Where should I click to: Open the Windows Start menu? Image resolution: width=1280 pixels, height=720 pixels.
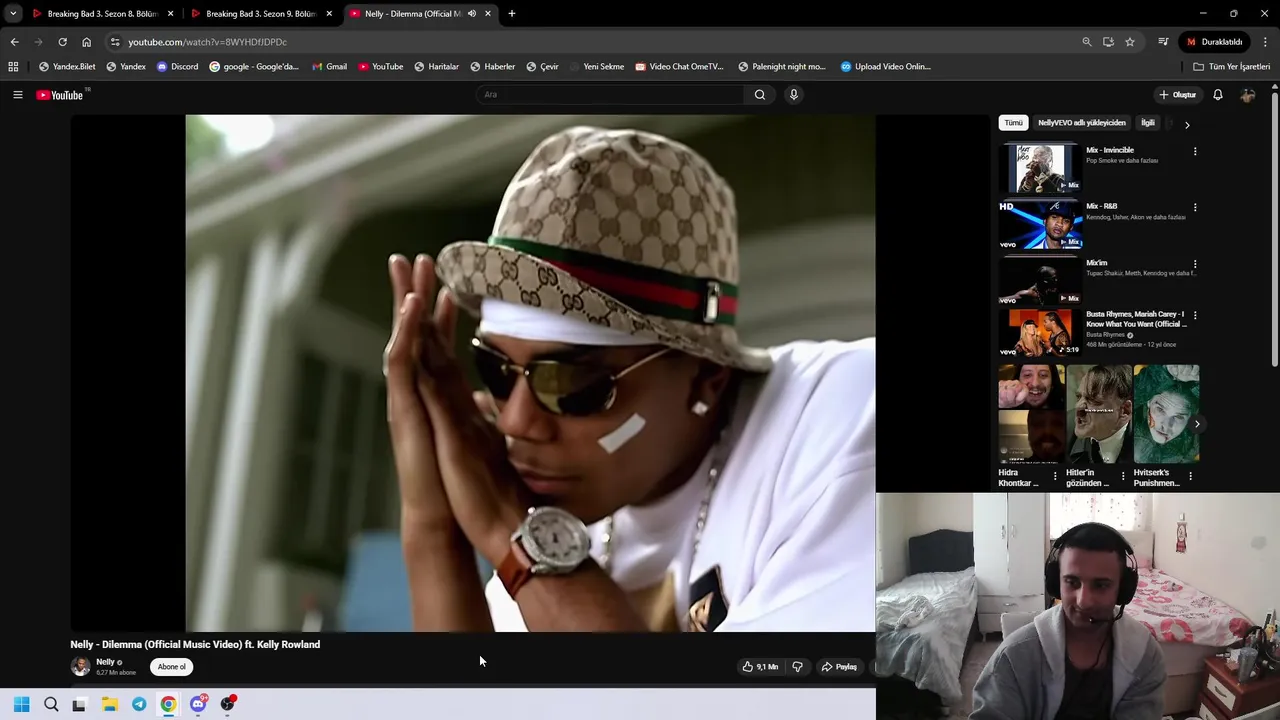(21, 704)
